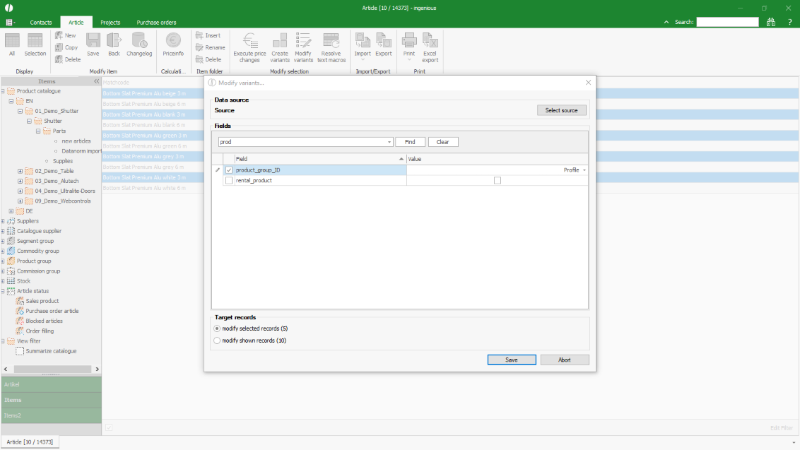Expand the 03_Demo_Nutech folder
Screen dimensions: 800x450
[x=20, y=181]
